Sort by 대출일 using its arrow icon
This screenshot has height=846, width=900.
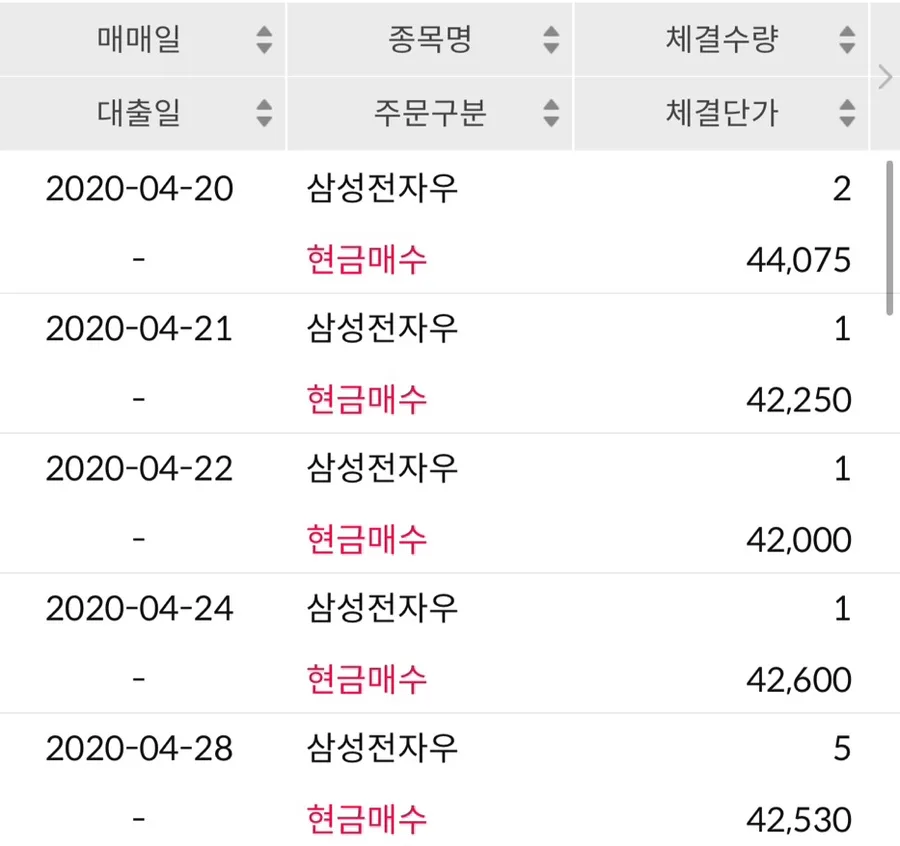[x=264, y=112]
